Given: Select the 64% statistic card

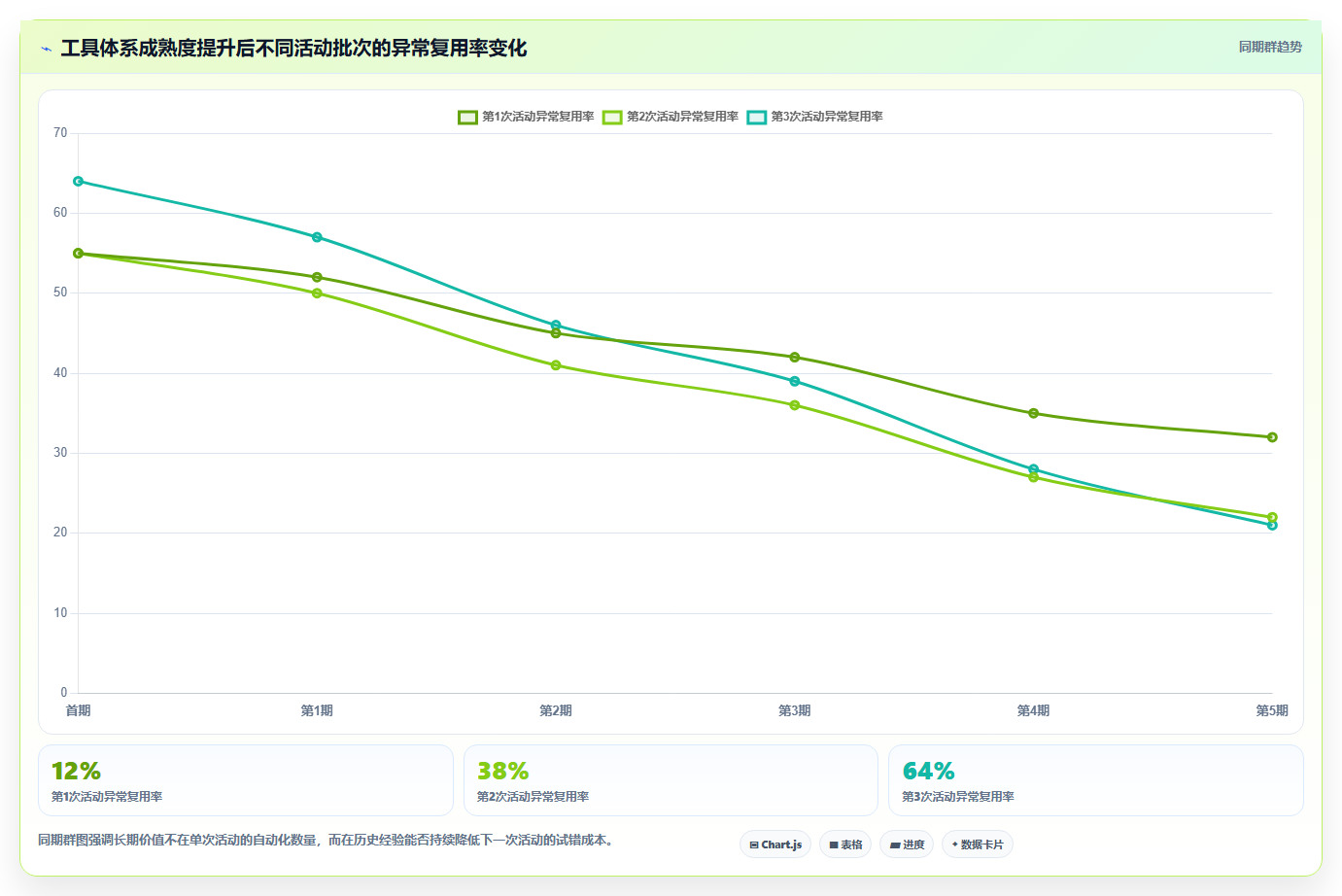Looking at the screenshot, I should pos(1096,780).
